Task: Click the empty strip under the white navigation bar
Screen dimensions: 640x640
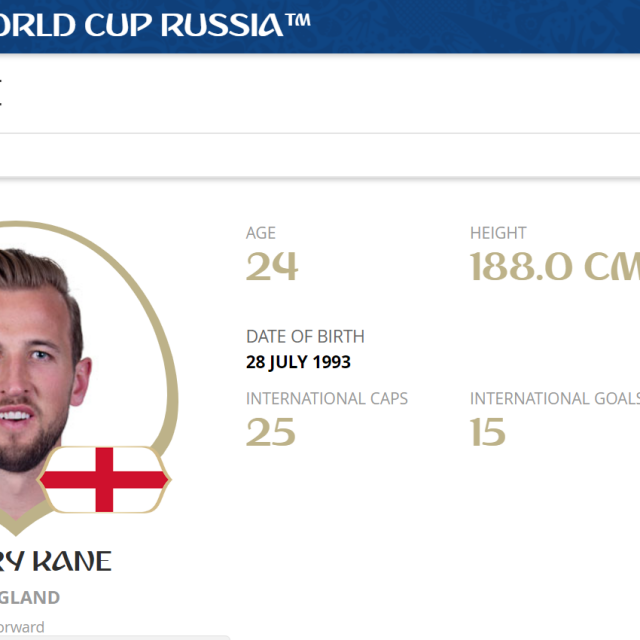Action: coord(320,155)
